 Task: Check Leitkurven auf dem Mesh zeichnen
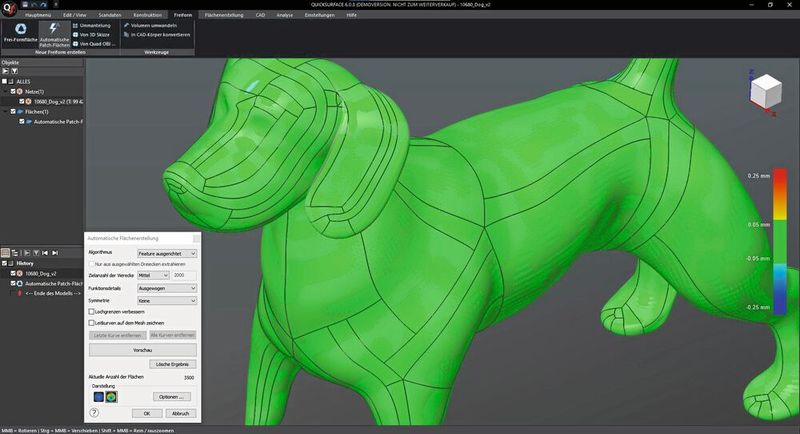coord(91,323)
